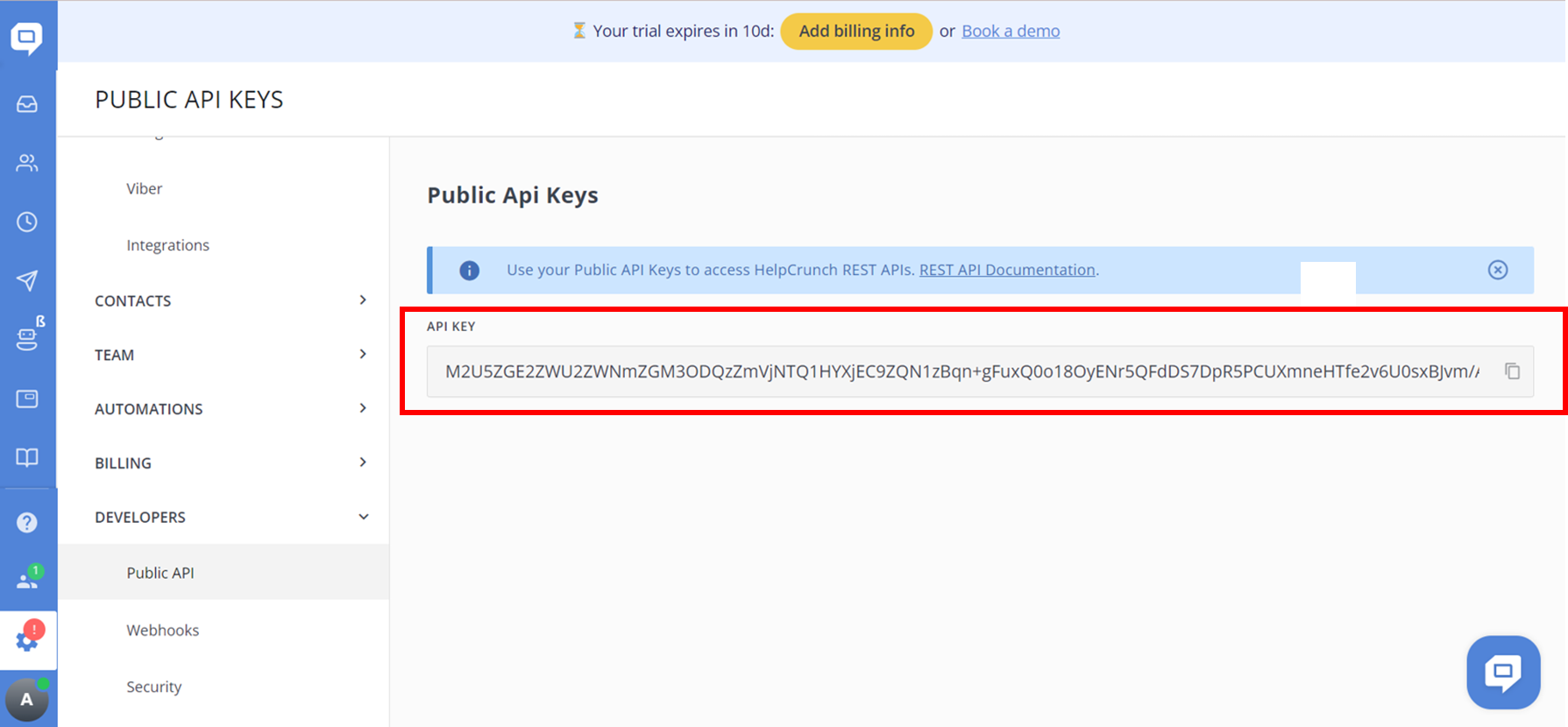Click the clock history icon

tap(27, 222)
